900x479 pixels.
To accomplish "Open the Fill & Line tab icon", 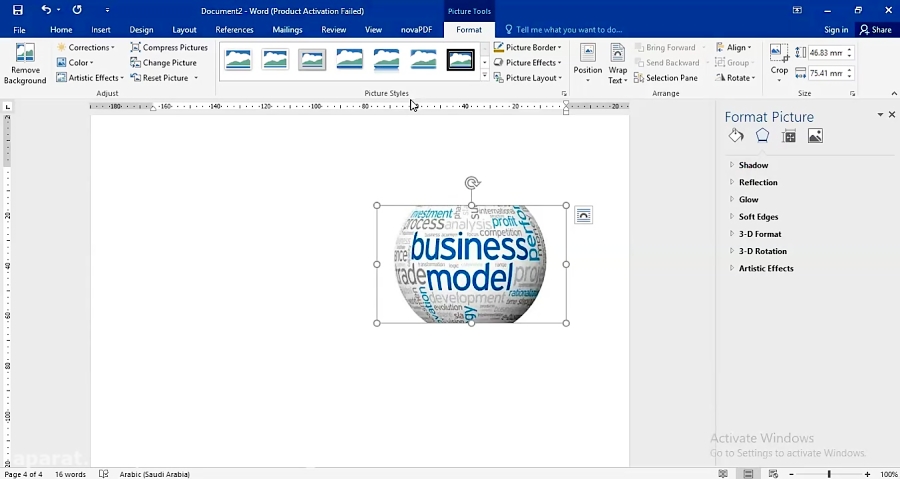I will [x=736, y=136].
